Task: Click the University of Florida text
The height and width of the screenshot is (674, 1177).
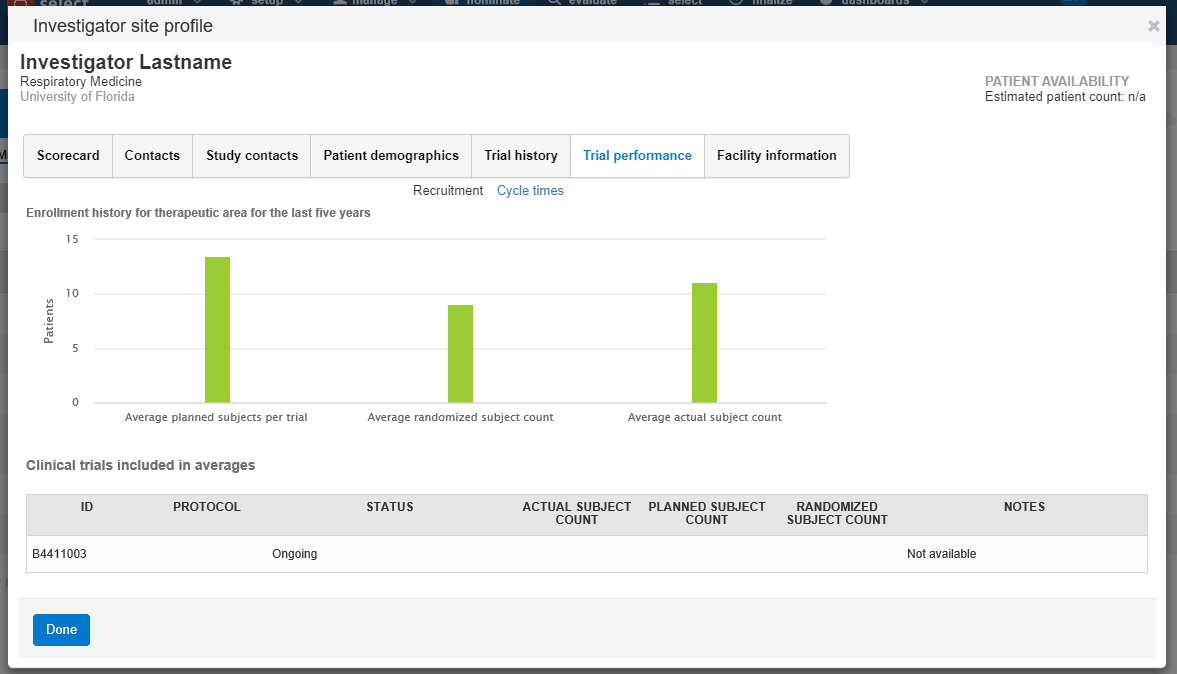Action: [77, 97]
